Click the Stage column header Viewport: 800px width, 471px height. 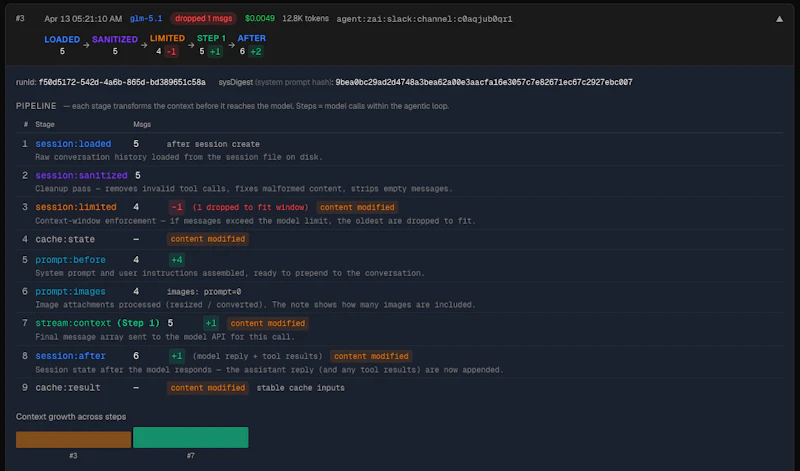pos(45,125)
